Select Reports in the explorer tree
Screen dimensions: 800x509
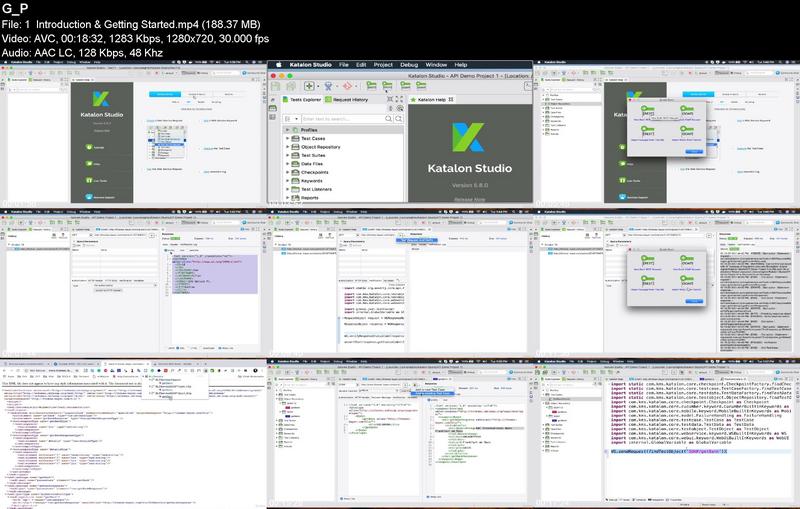310,197
